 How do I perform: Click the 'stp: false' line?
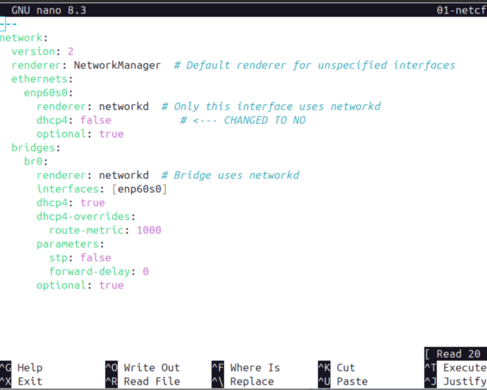tap(80, 258)
